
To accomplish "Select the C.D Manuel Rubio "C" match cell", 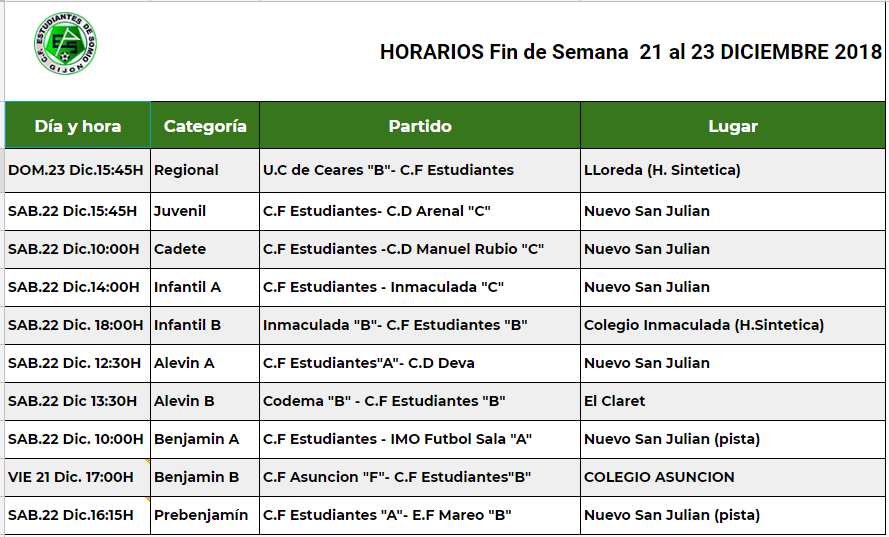I will coord(403,249).
